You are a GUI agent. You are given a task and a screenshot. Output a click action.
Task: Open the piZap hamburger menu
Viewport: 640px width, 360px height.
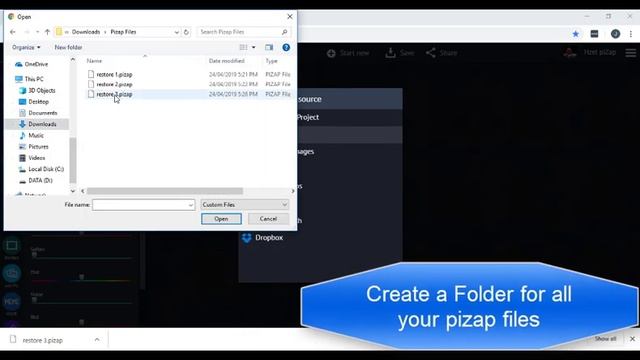(631, 53)
